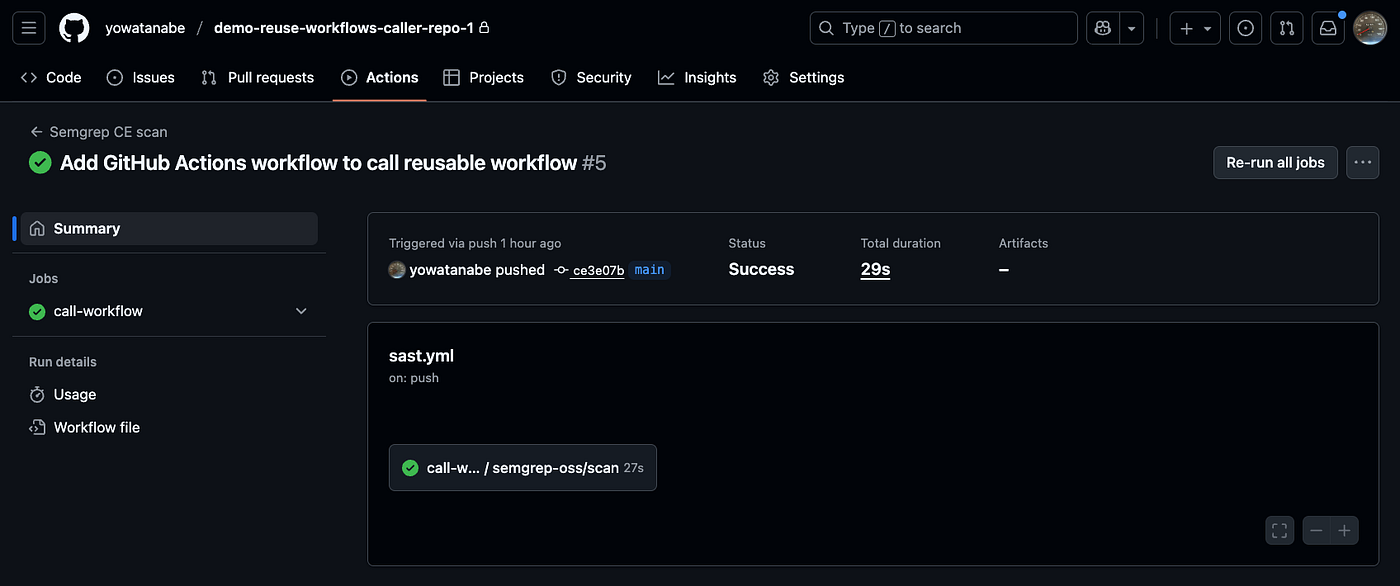Open the issues icon in top bar
The image size is (1400, 586).
[x=1245, y=28]
